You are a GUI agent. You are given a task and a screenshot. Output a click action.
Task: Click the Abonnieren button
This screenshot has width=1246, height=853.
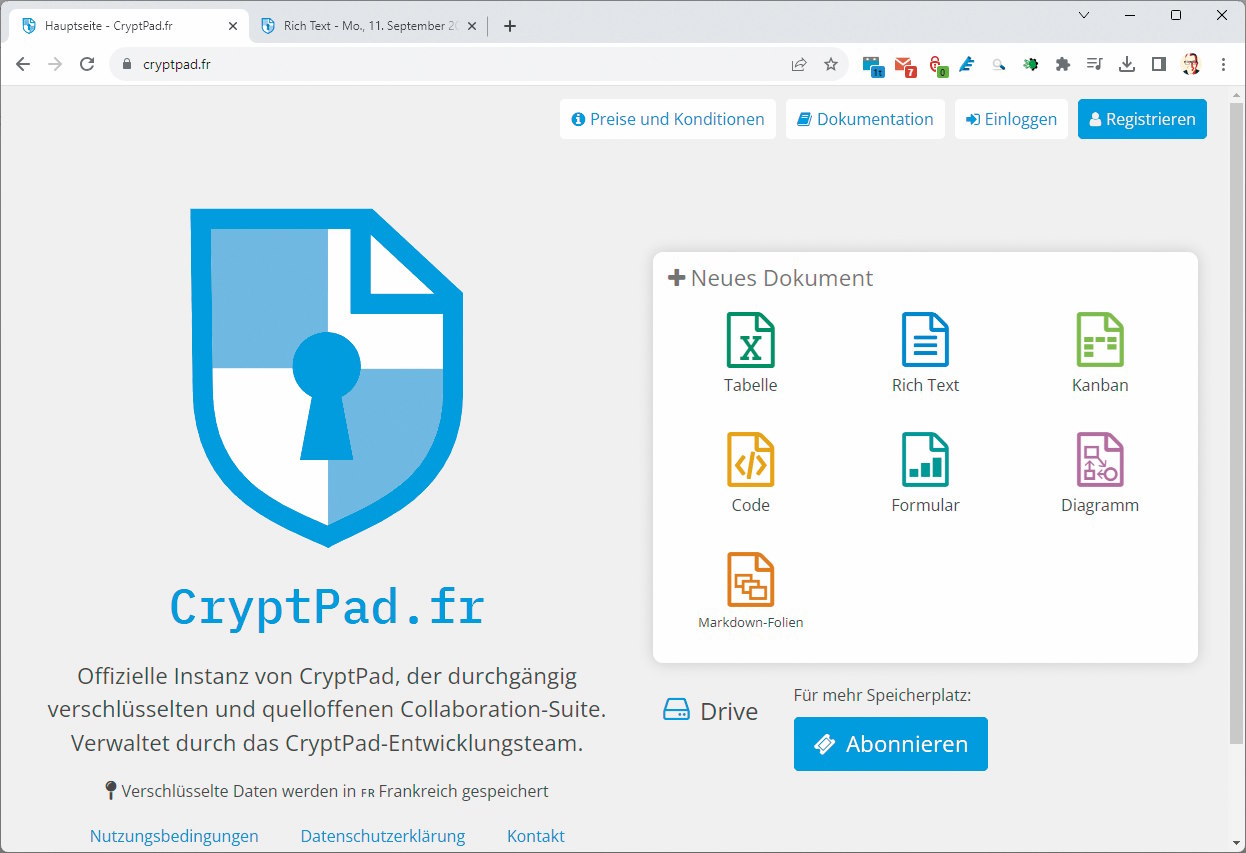coord(890,744)
